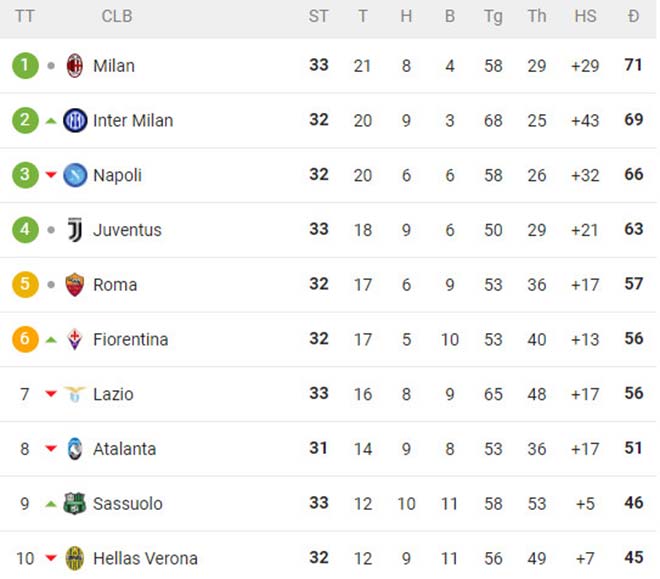
Task: Open the Milan team link
Action: point(114,66)
